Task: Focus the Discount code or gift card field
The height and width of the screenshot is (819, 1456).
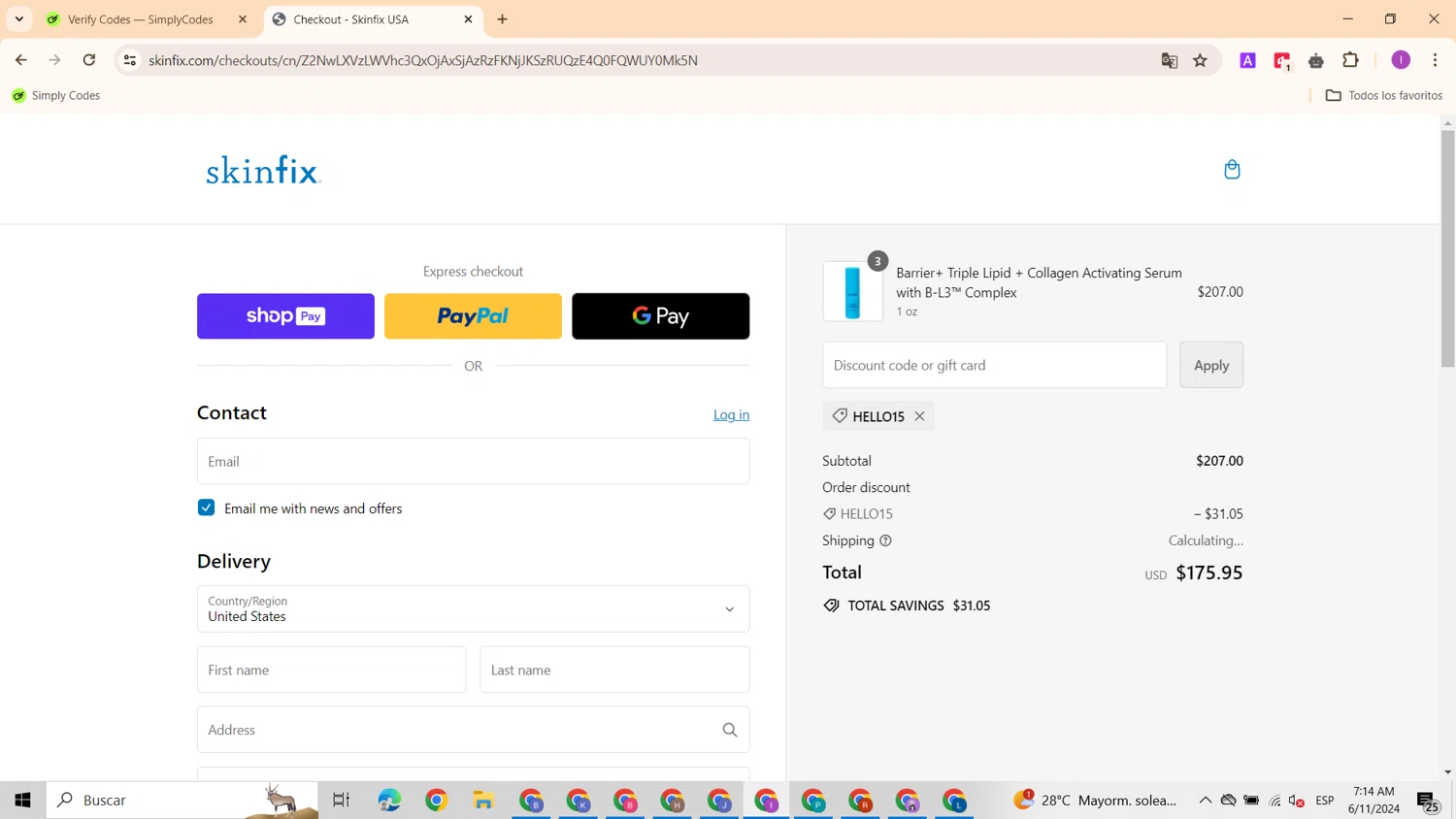Action: (x=995, y=365)
